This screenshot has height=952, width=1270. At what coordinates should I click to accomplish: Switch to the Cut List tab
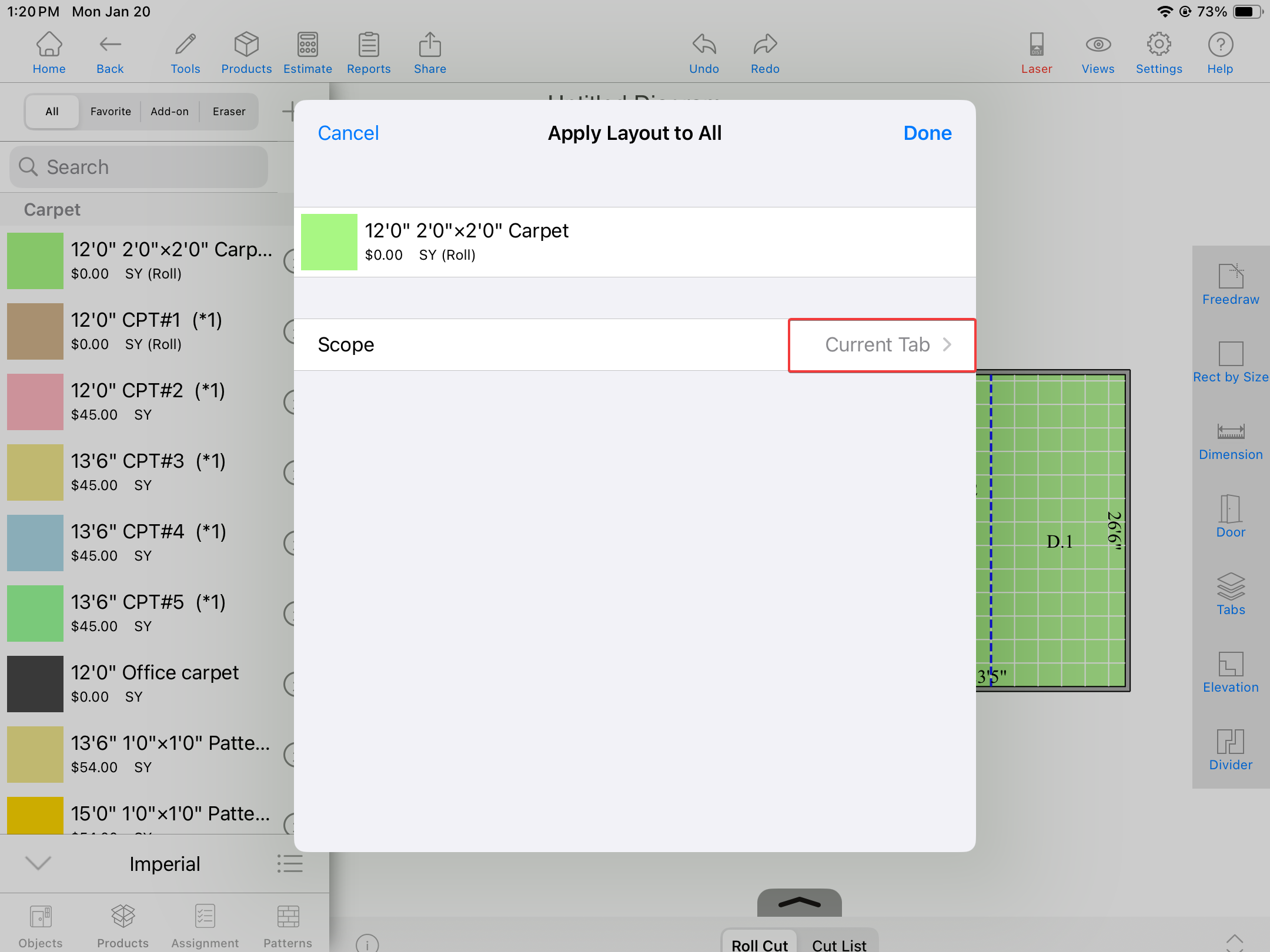pyautogui.click(x=839, y=944)
